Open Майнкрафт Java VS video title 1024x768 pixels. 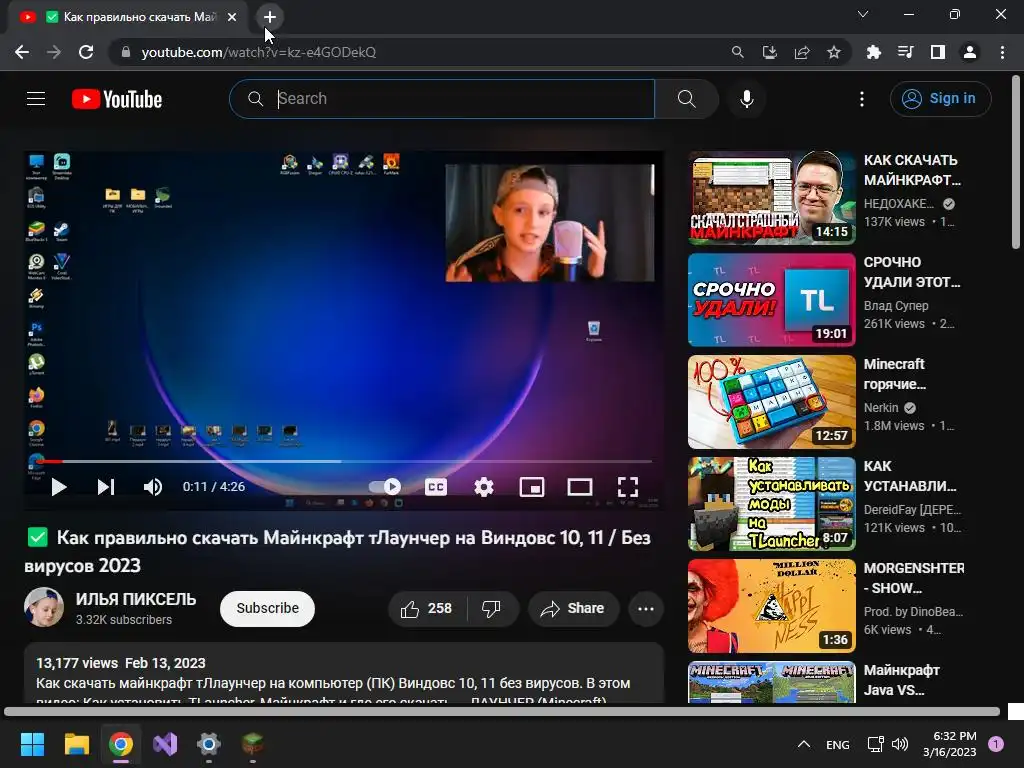coord(901,680)
